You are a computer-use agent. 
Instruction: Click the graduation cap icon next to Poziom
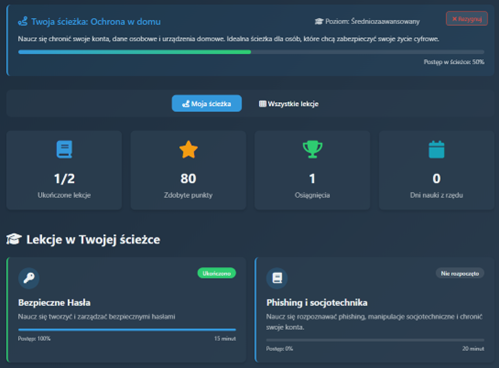[x=319, y=21]
